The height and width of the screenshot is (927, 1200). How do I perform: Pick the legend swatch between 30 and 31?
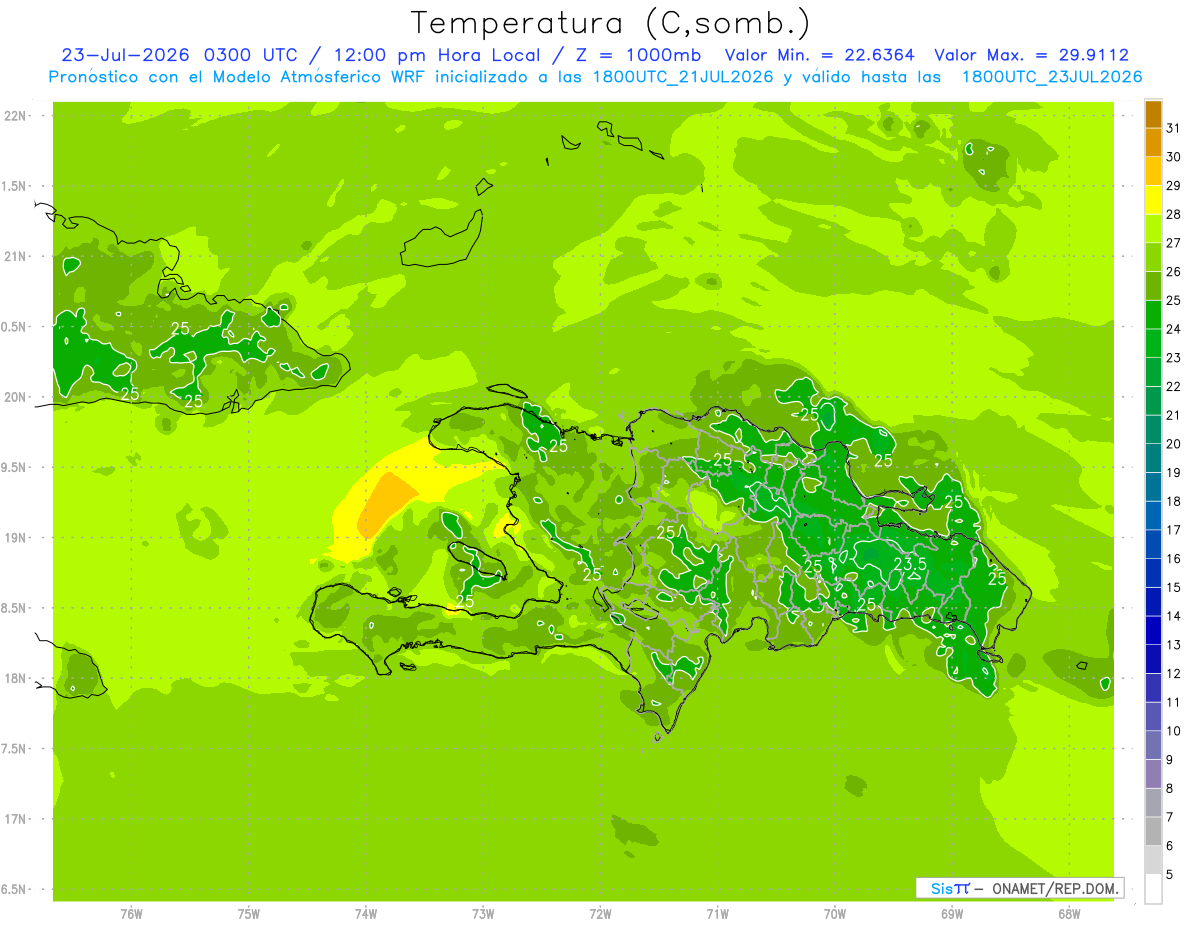[1153, 142]
